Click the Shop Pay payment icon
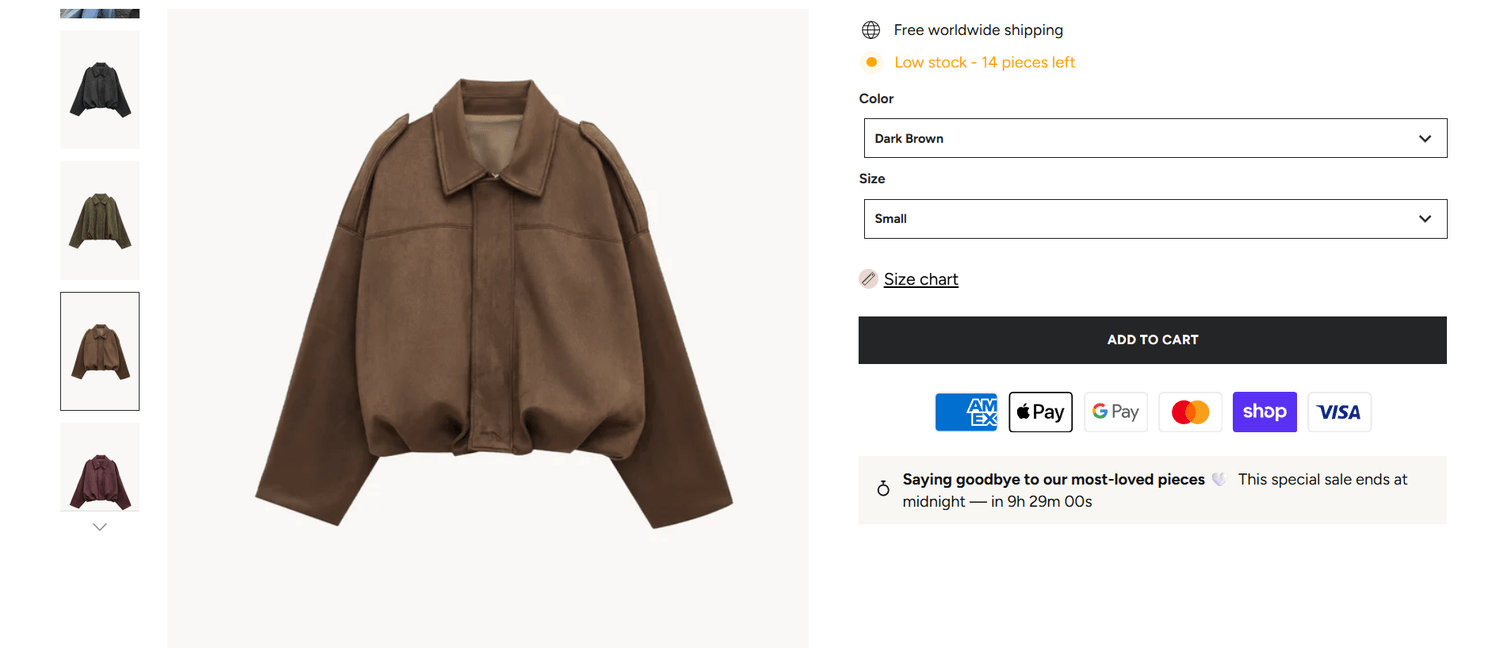The width and height of the screenshot is (1500, 648). (x=1264, y=412)
